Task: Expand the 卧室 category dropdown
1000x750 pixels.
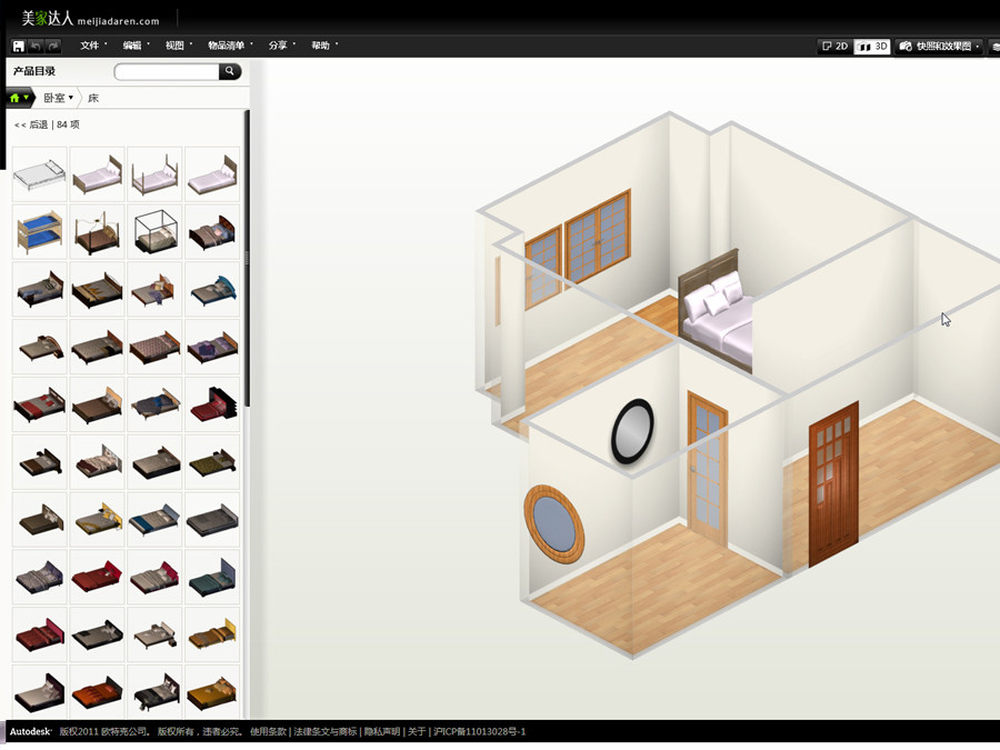Action: pos(58,98)
